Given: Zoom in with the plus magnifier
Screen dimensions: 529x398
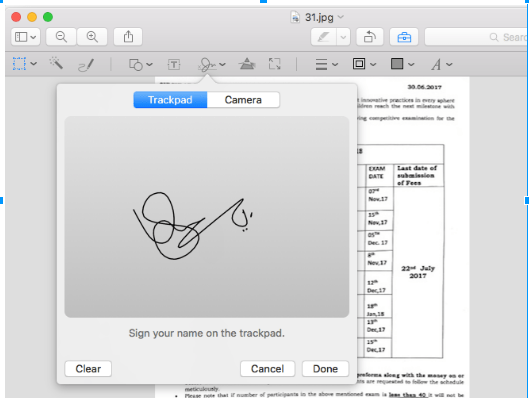Looking at the screenshot, I should coord(92,36).
